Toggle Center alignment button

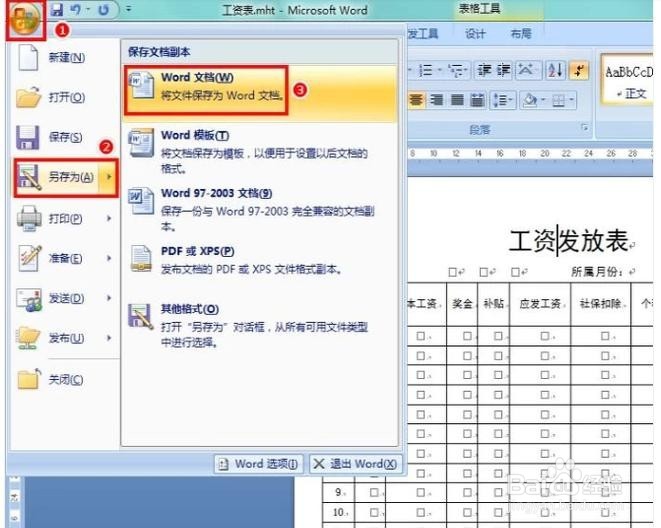(x=416, y=100)
